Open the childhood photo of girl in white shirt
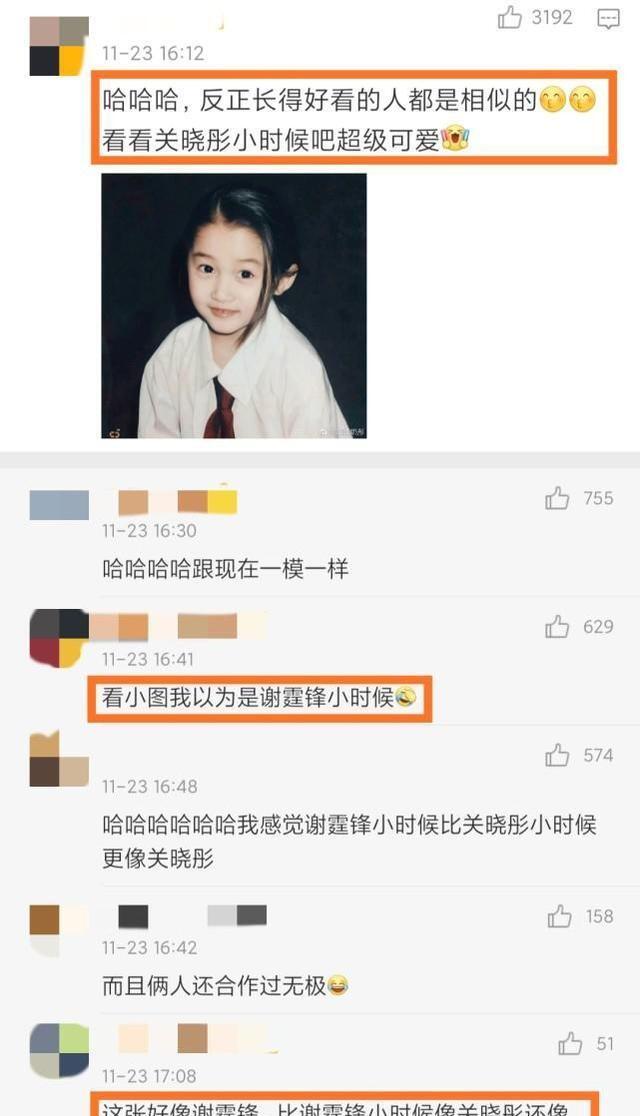640x1116 pixels. 234,306
